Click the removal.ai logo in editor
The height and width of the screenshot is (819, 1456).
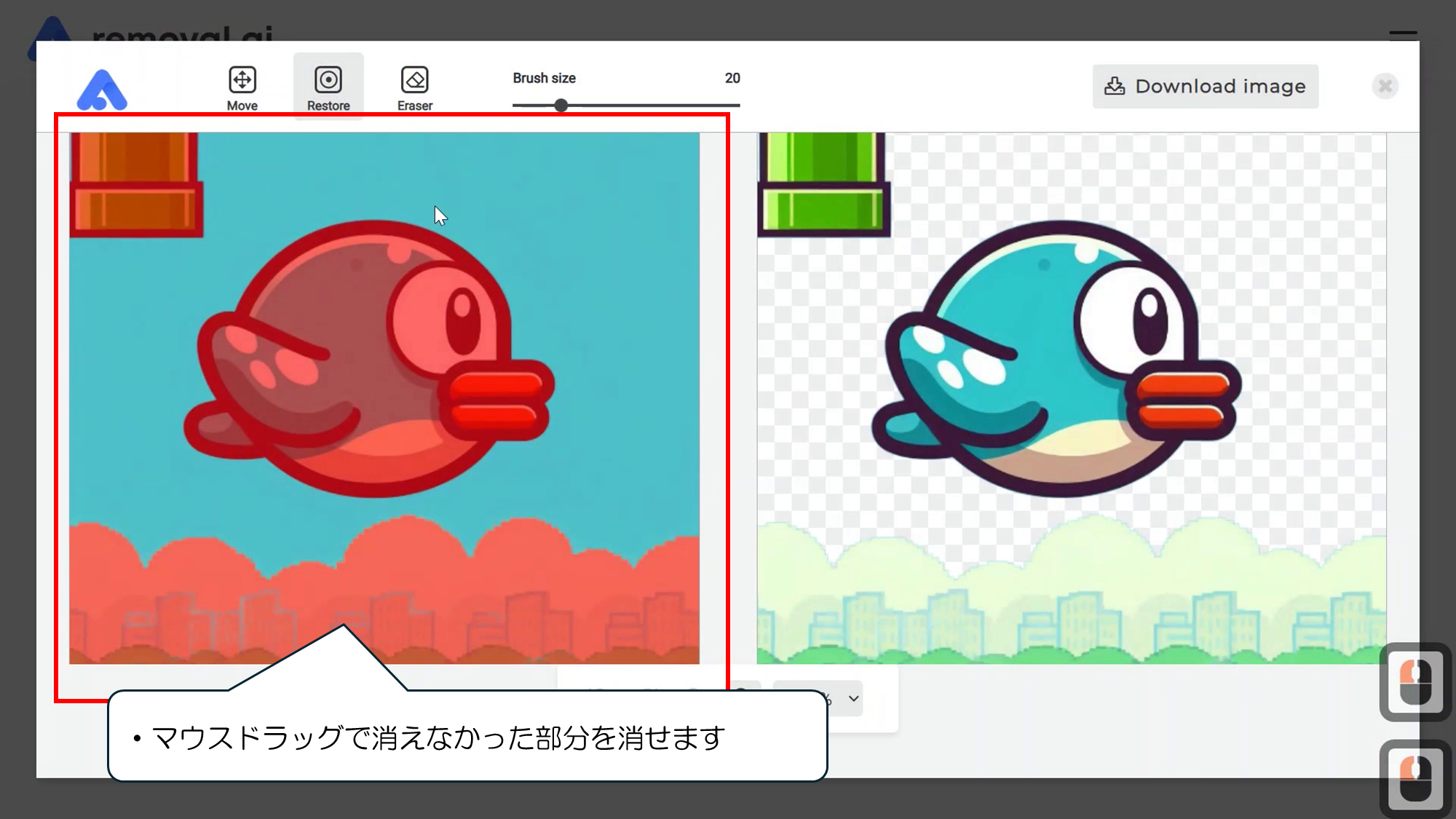[x=102, y=90]
